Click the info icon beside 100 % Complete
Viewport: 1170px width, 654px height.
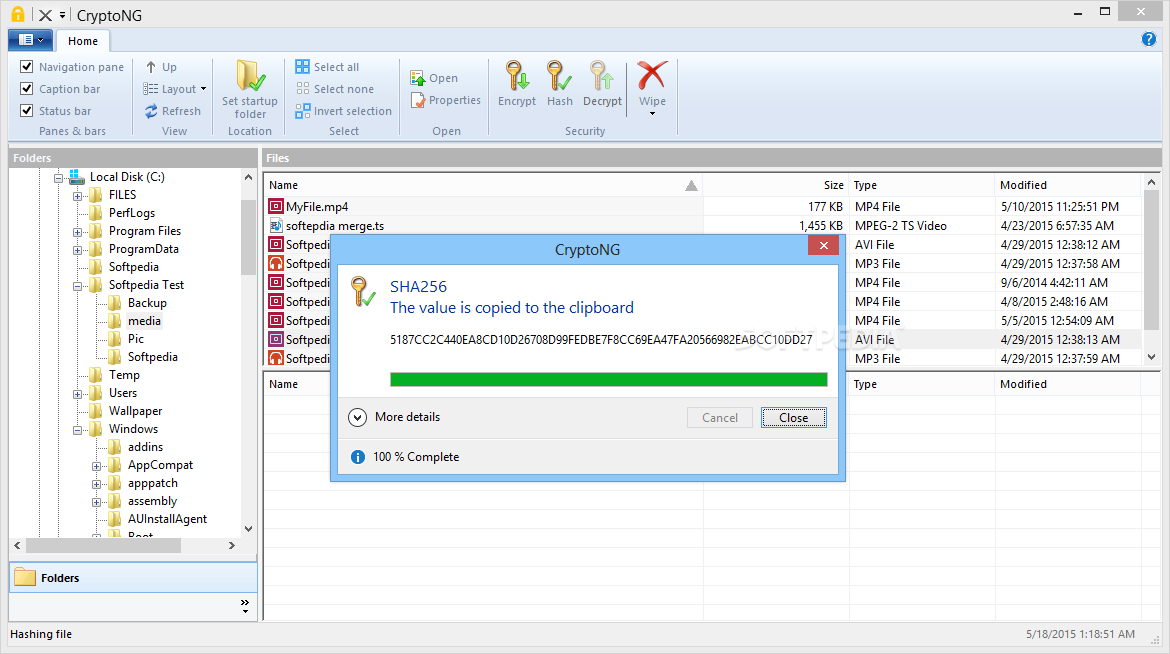358,457
